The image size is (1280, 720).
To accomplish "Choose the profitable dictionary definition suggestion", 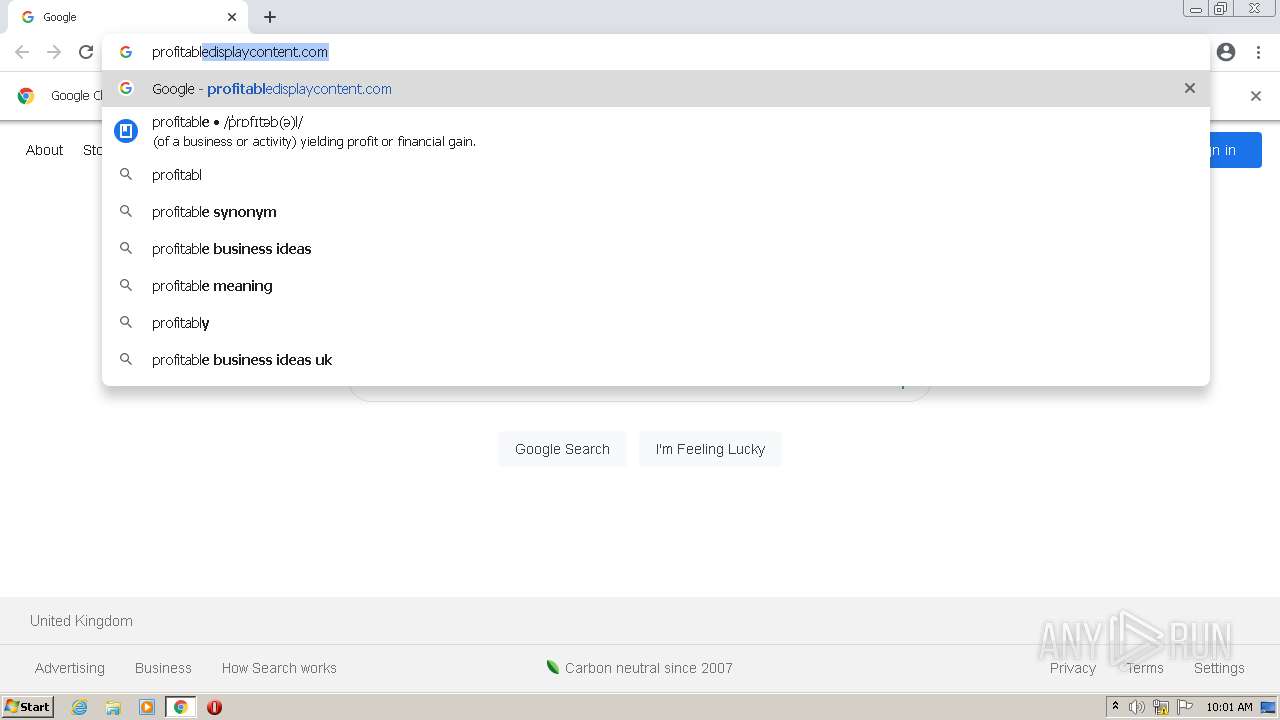I will (x=656, y=131).
